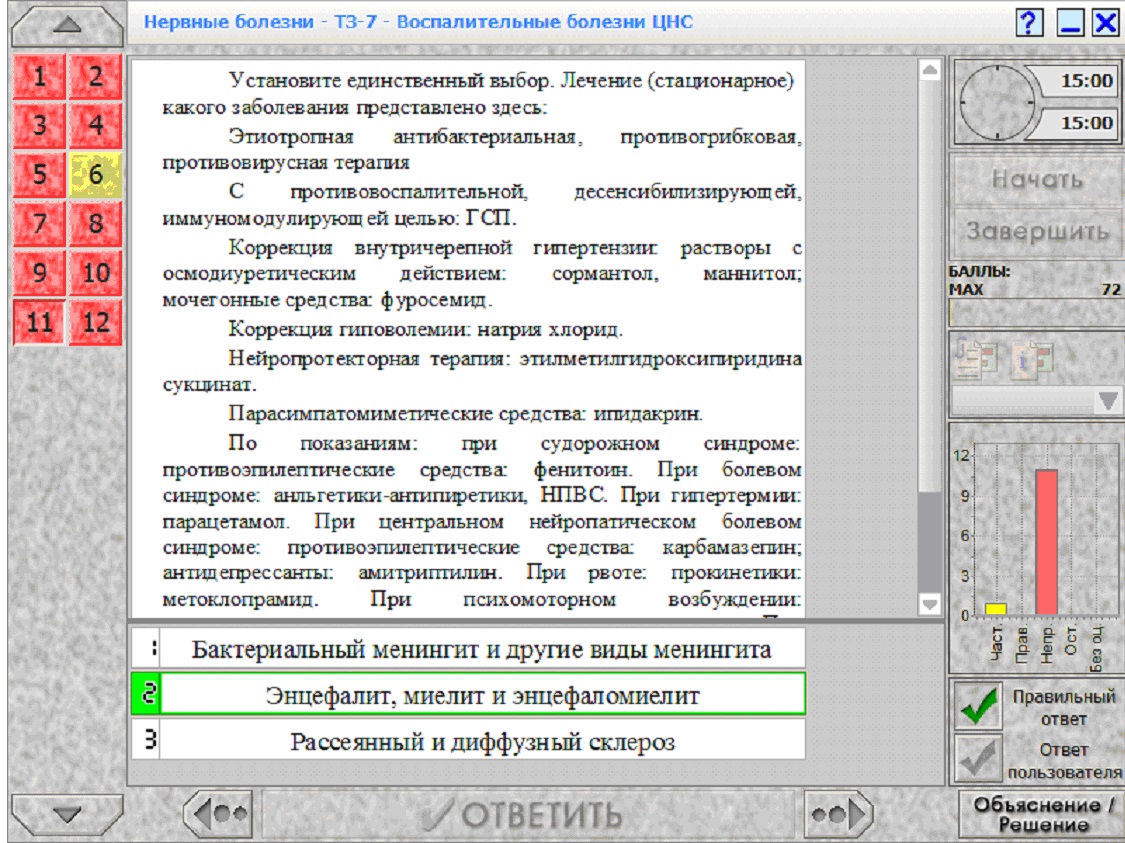Click the number 3 answer marker

[x=147, y=740]
